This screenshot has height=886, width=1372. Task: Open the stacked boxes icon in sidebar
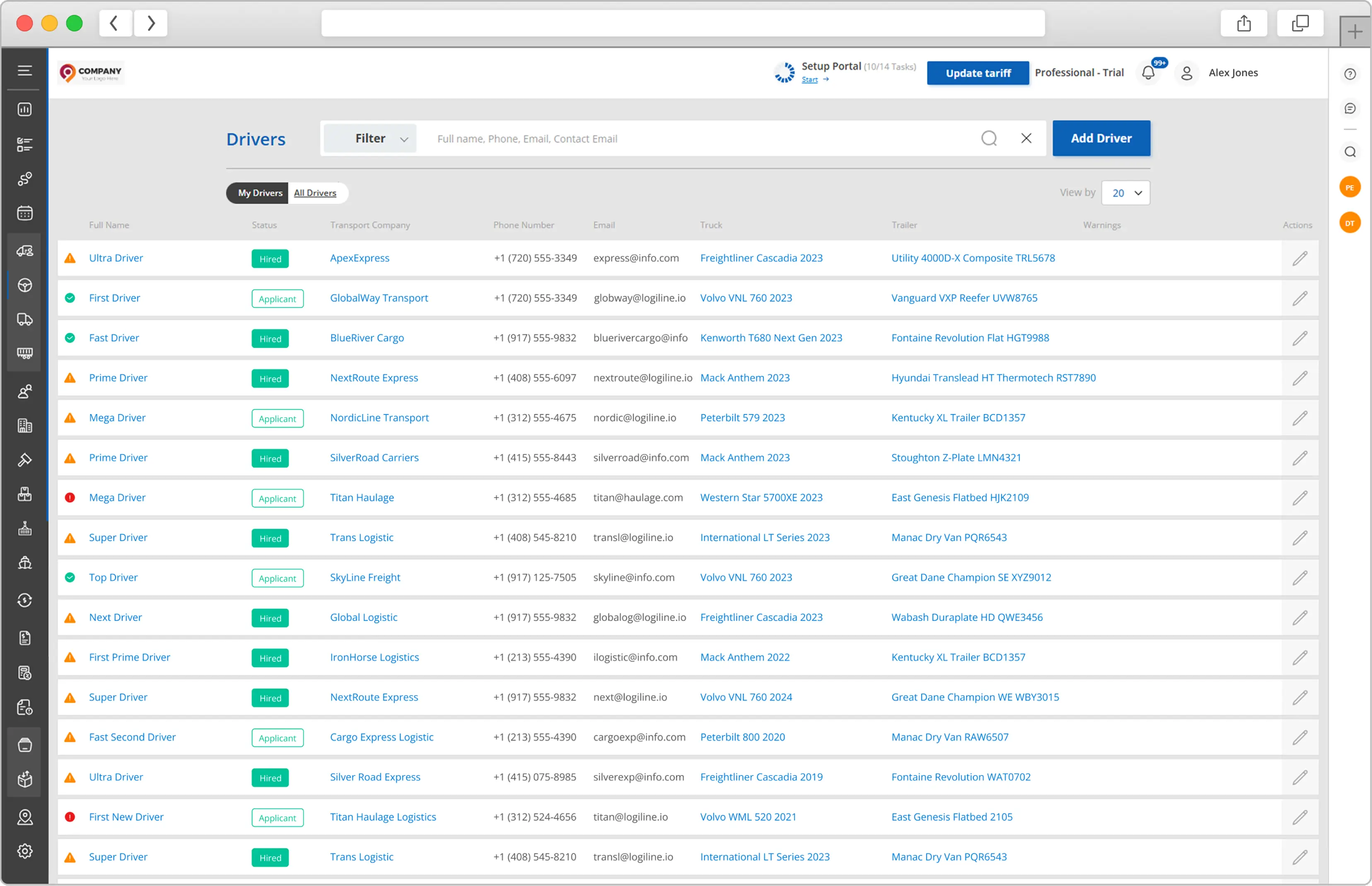(24, 494)
